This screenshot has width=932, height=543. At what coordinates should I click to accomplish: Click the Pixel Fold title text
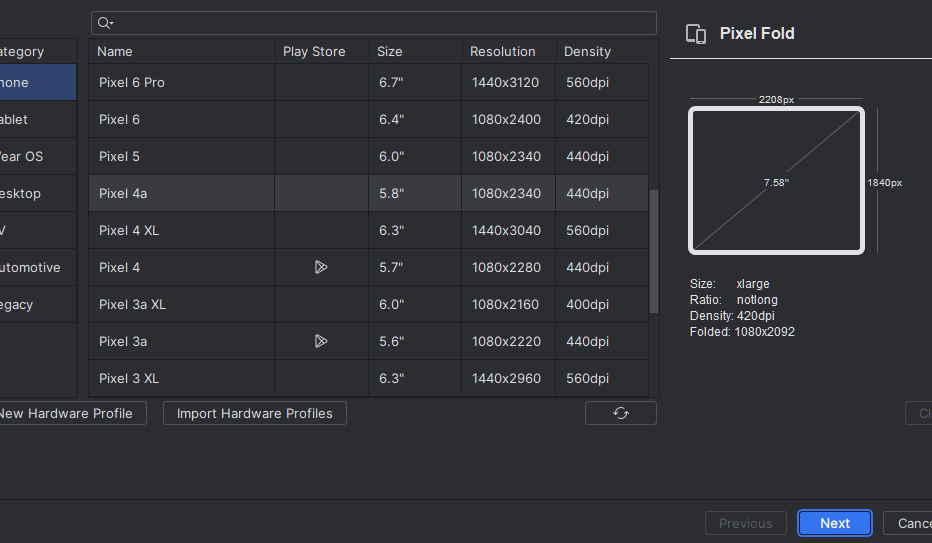[757, 33]
